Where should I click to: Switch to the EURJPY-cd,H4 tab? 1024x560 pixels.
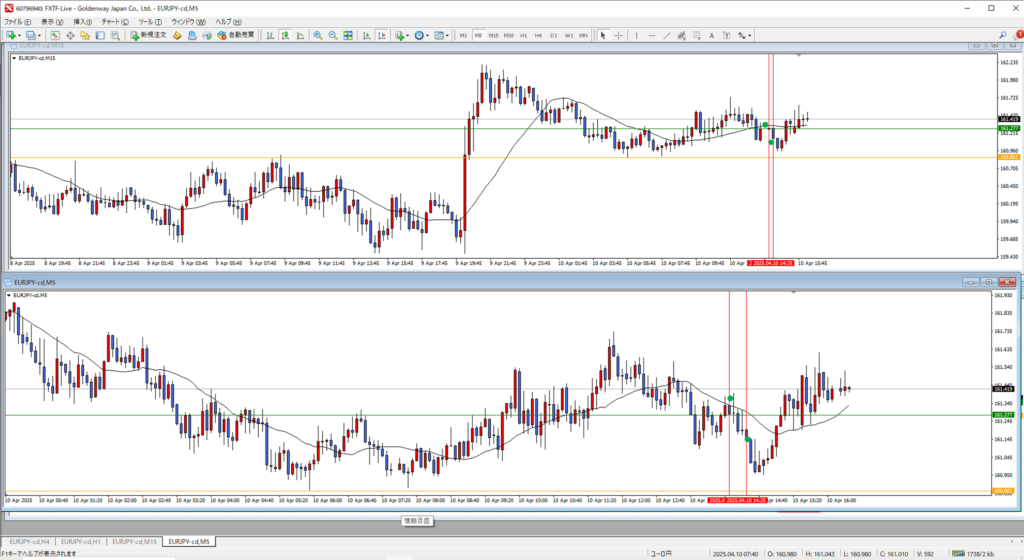28,541
